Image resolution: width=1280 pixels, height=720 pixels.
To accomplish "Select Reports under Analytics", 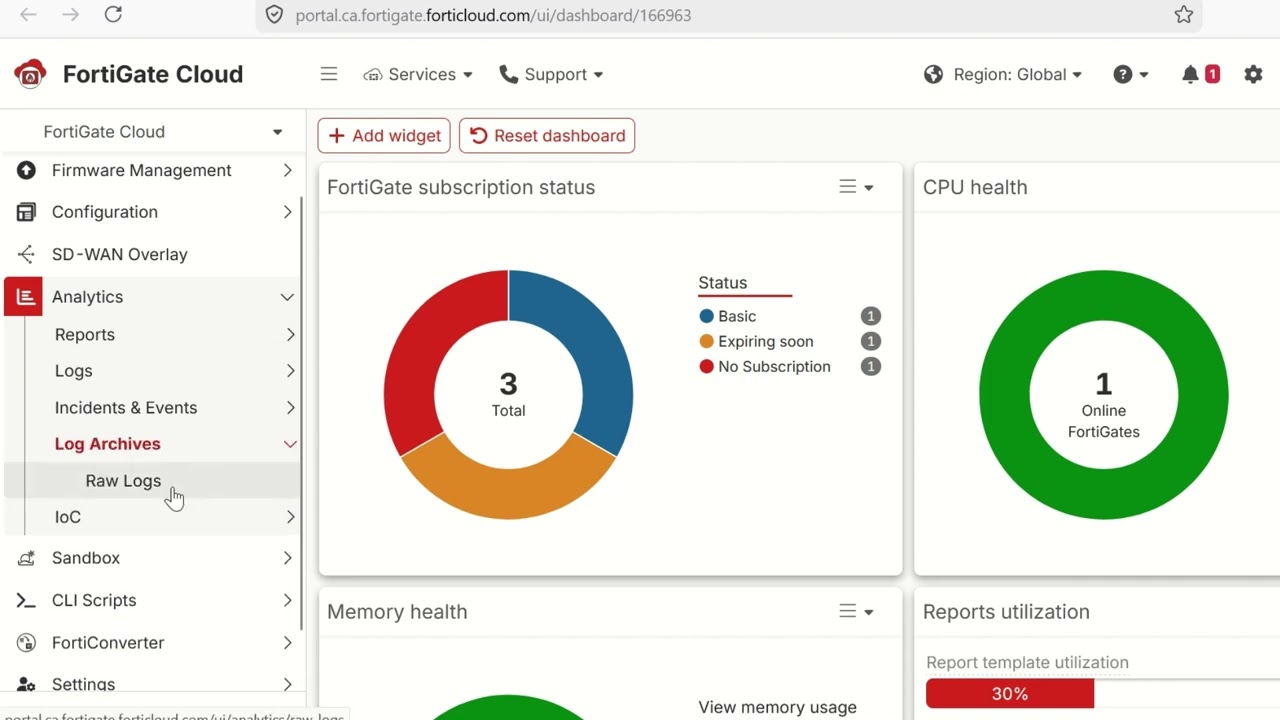I will point(85,335).
